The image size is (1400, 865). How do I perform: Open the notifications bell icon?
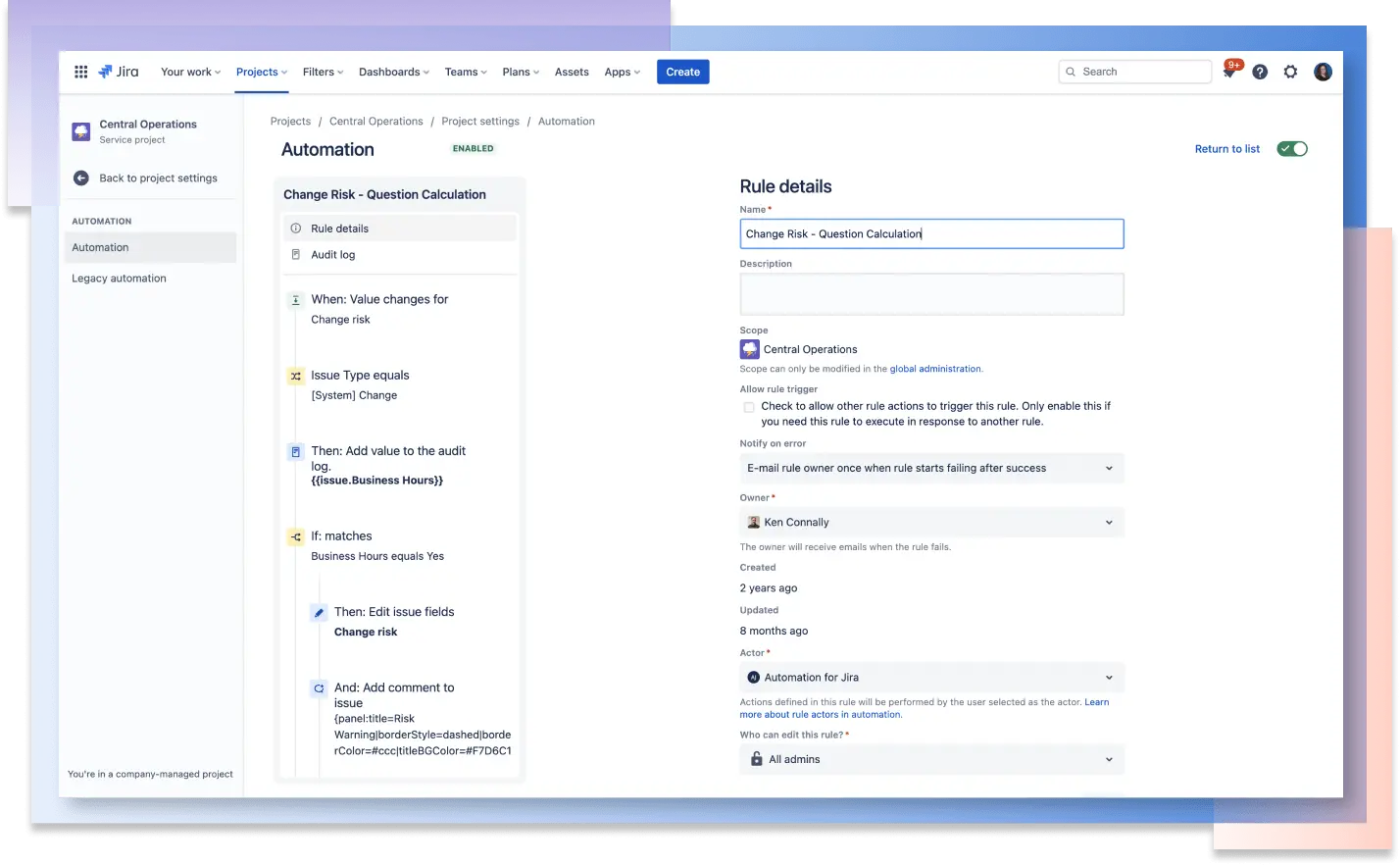tap(1228, 72)
